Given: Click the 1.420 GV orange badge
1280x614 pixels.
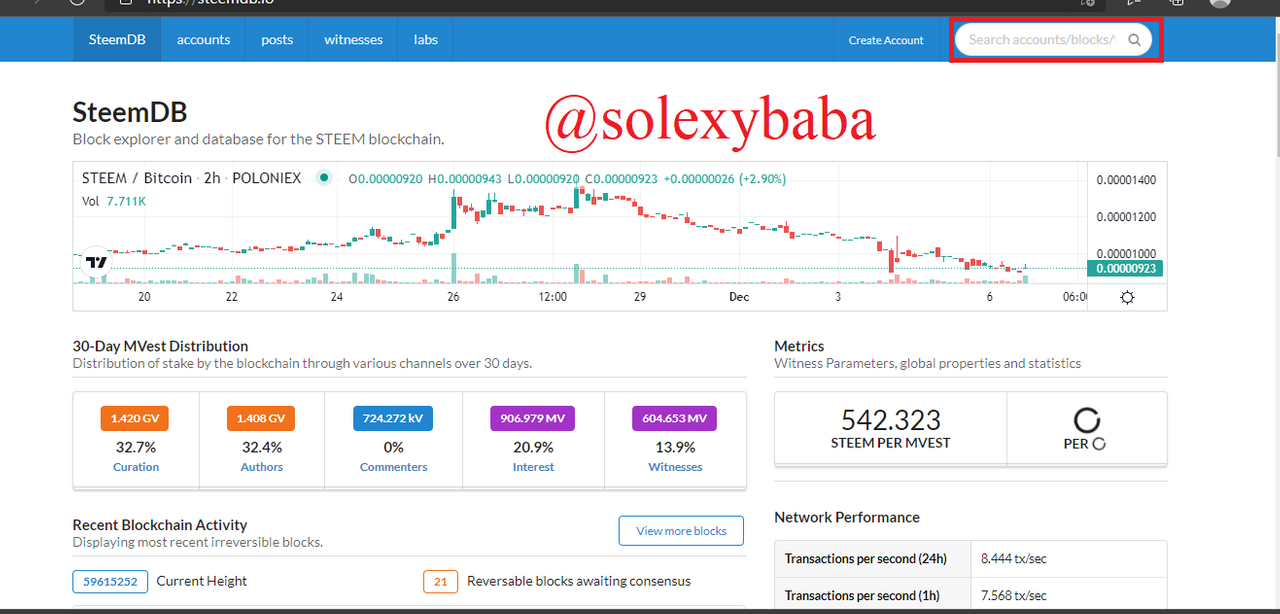Looking at the screenshot, I should tap(135, 418).
